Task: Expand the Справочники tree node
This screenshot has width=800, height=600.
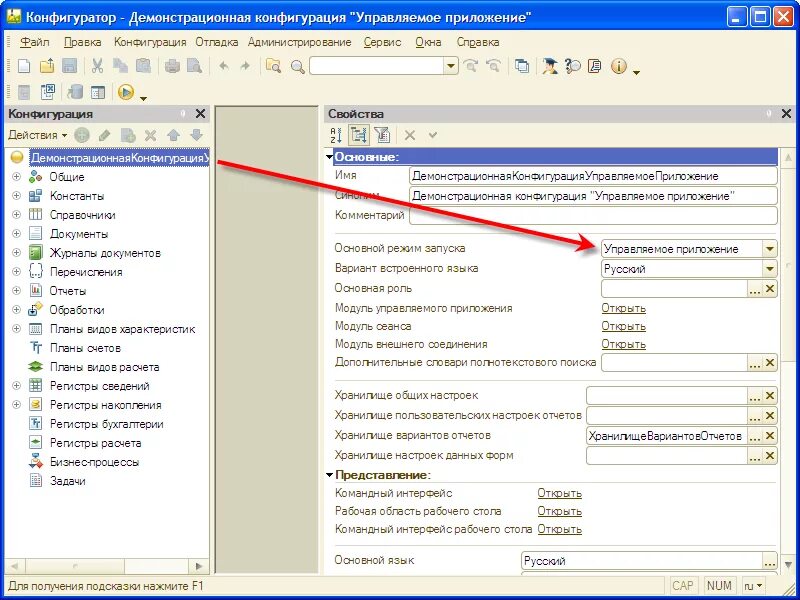Action: coord(16,215)
